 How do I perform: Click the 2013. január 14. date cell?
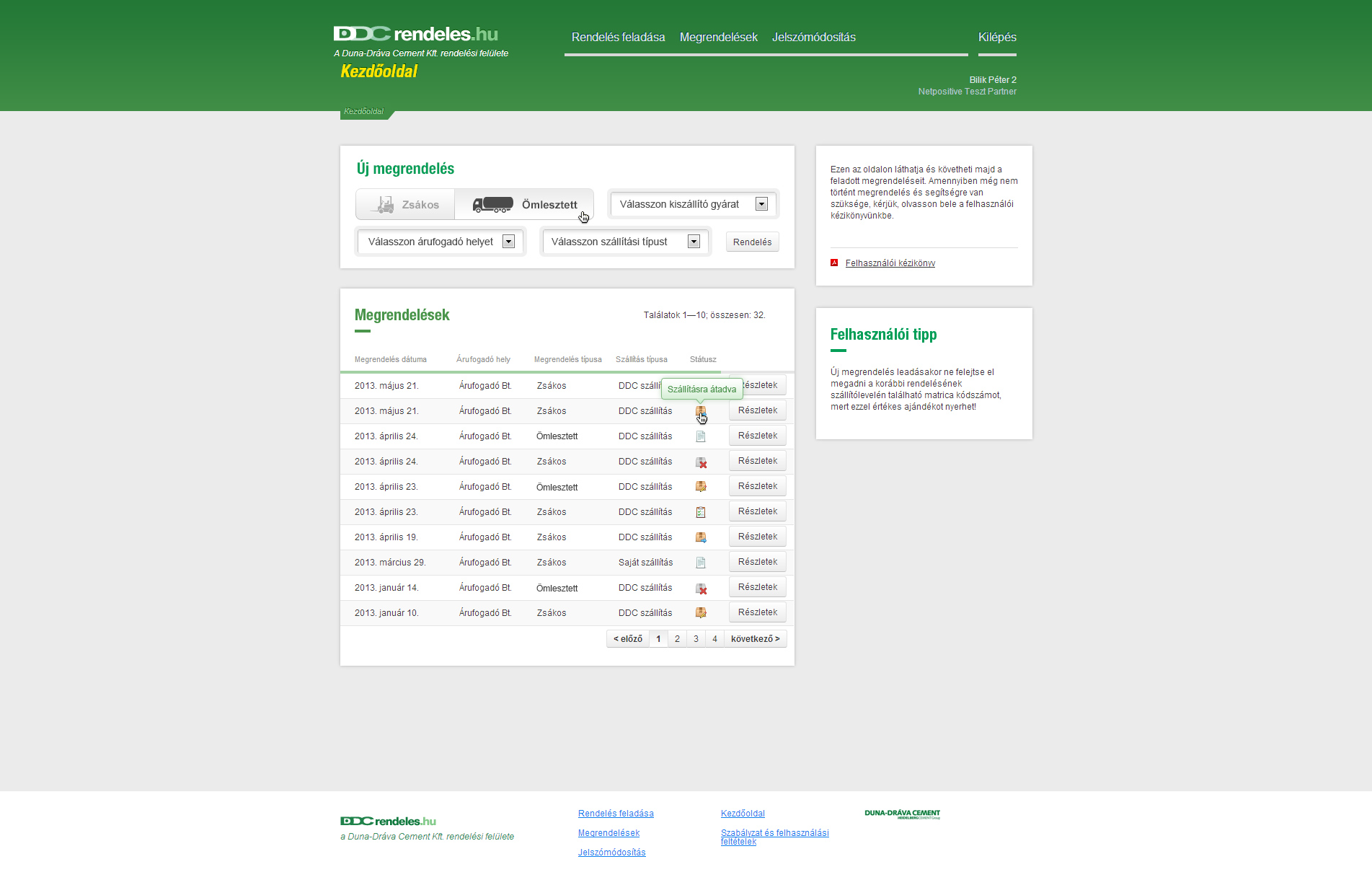[x=386, y=588]
